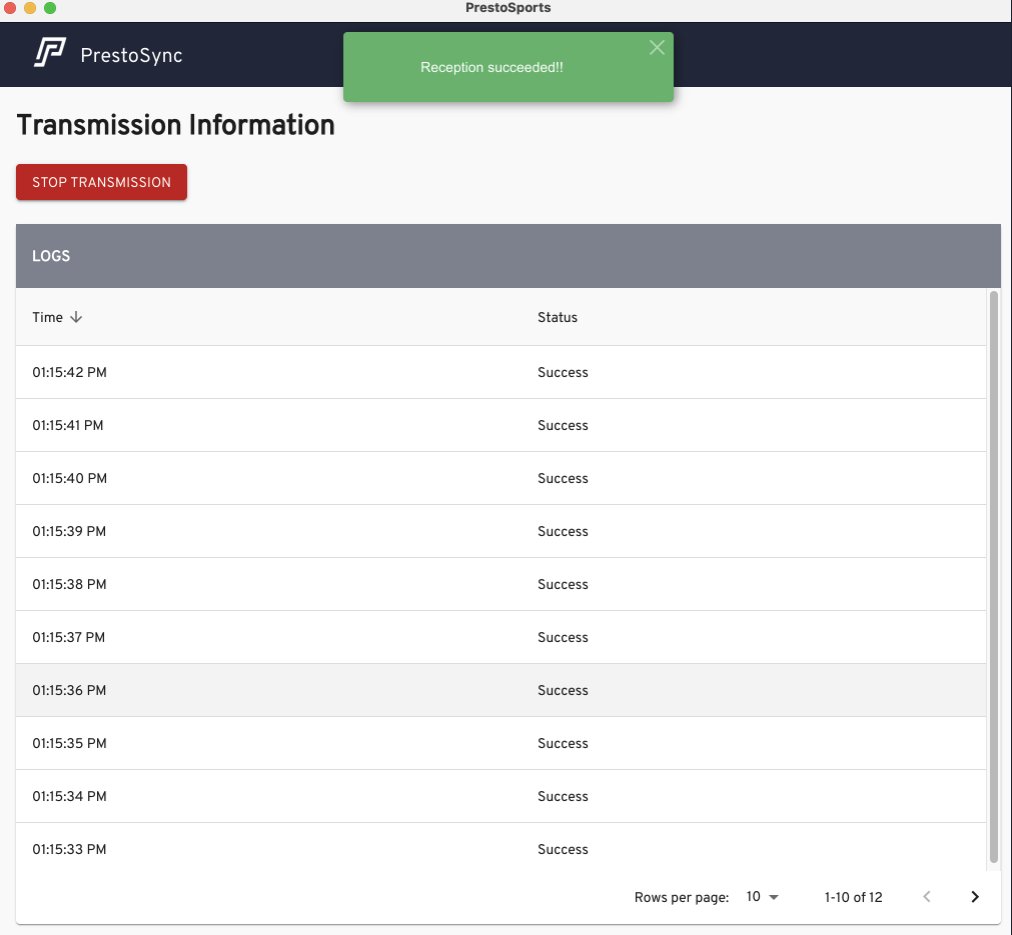Click Success status of 01:15:35 PM row
The height and width of the screenshot is (935, 1012).
tap(562, 743)
